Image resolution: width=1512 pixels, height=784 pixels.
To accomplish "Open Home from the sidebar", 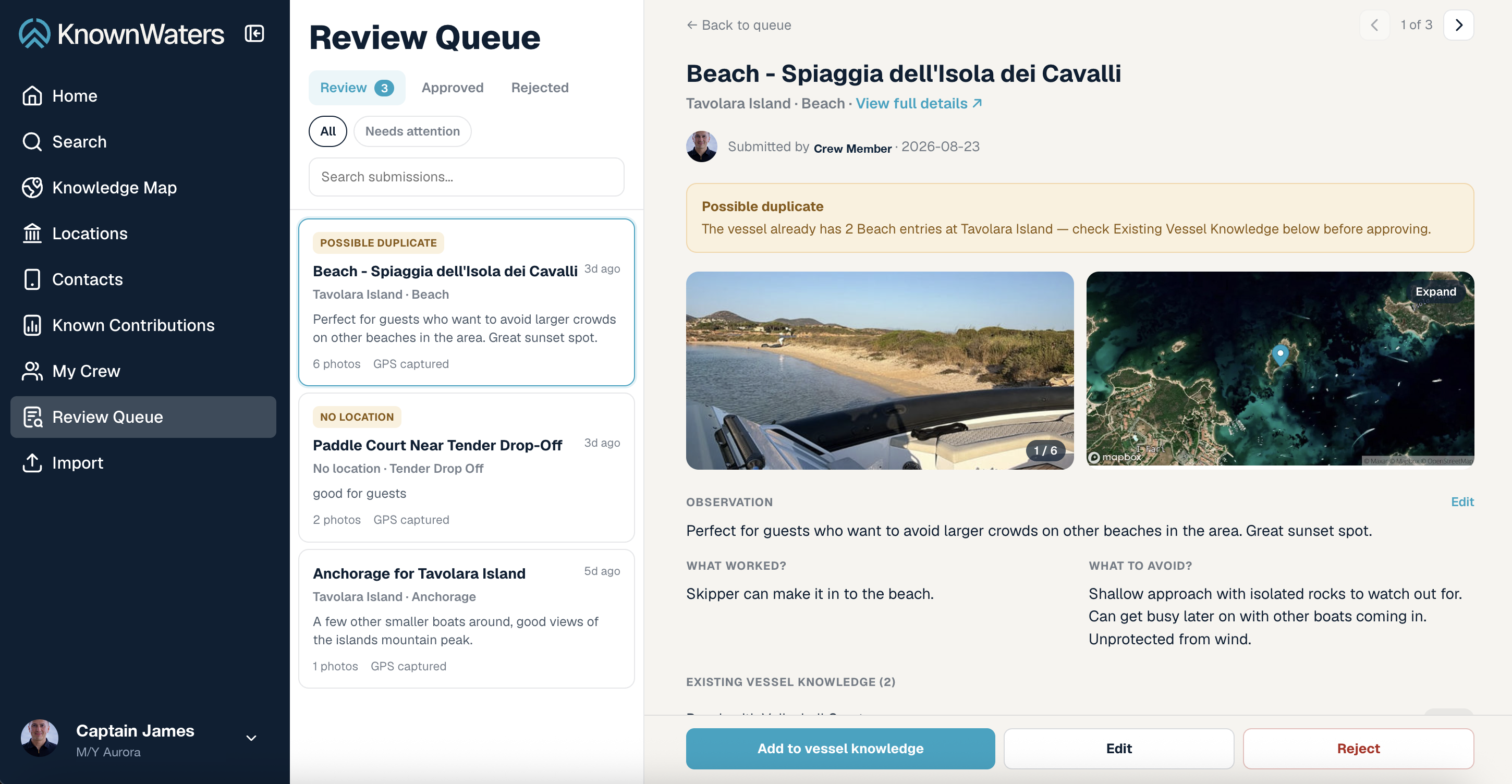I will click(143, 95).
